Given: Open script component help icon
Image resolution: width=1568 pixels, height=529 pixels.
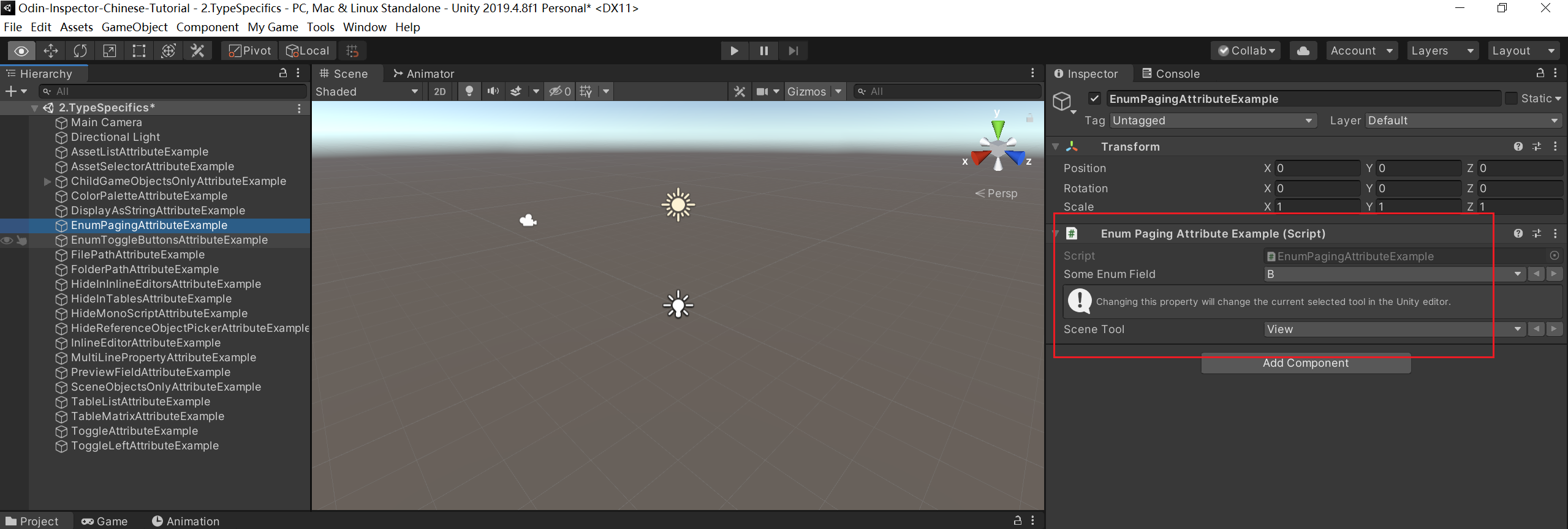Looking at the screenshot, I should point(1518,233).
